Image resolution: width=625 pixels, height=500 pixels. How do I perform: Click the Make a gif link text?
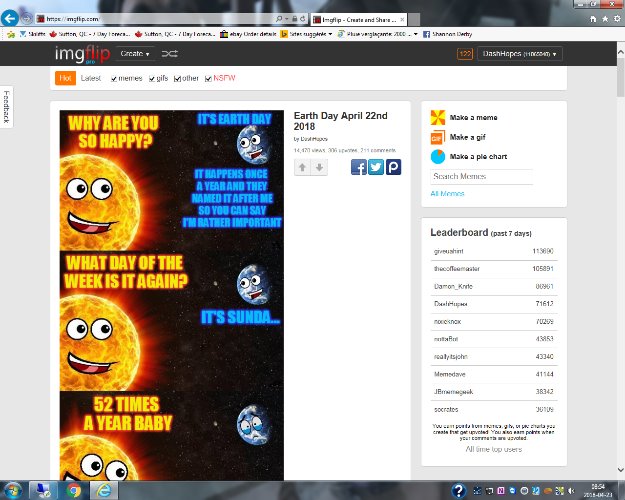468,137
